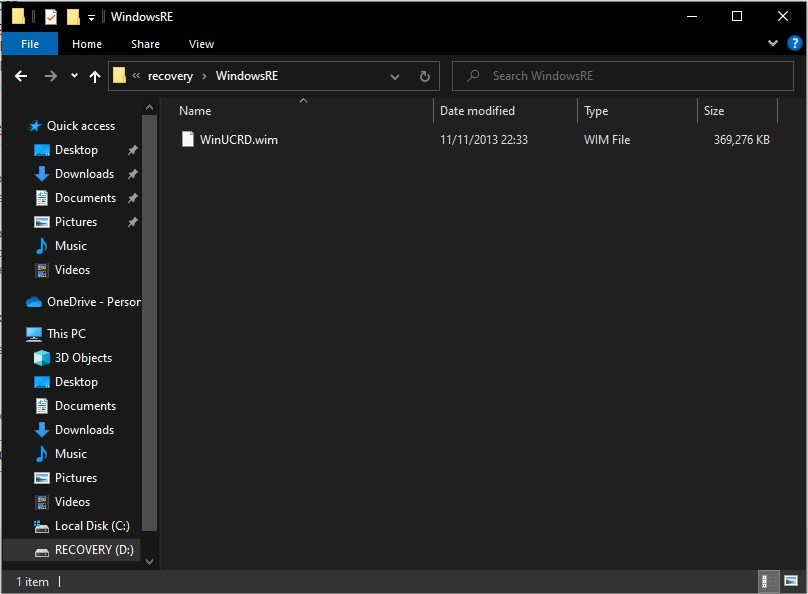Click the 369,276 KB size cell
Image resolution: width=808 pixels, height=594 pixels.
point(742,140)
